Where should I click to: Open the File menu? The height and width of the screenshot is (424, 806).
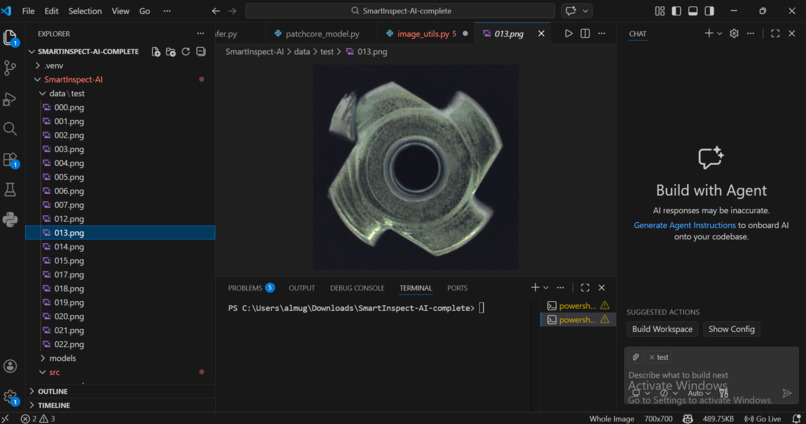[28, 11]
